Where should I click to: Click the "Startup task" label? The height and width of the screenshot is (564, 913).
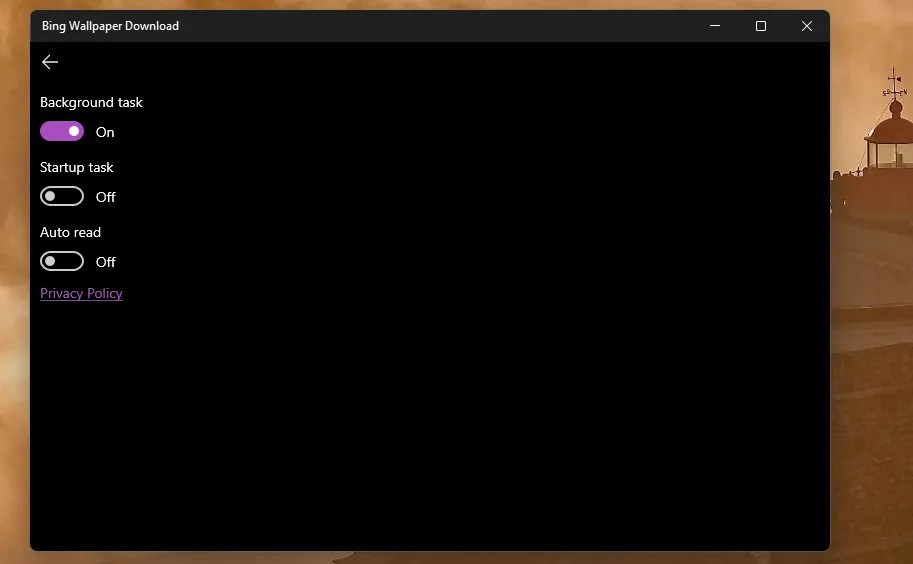click(76, 168)
